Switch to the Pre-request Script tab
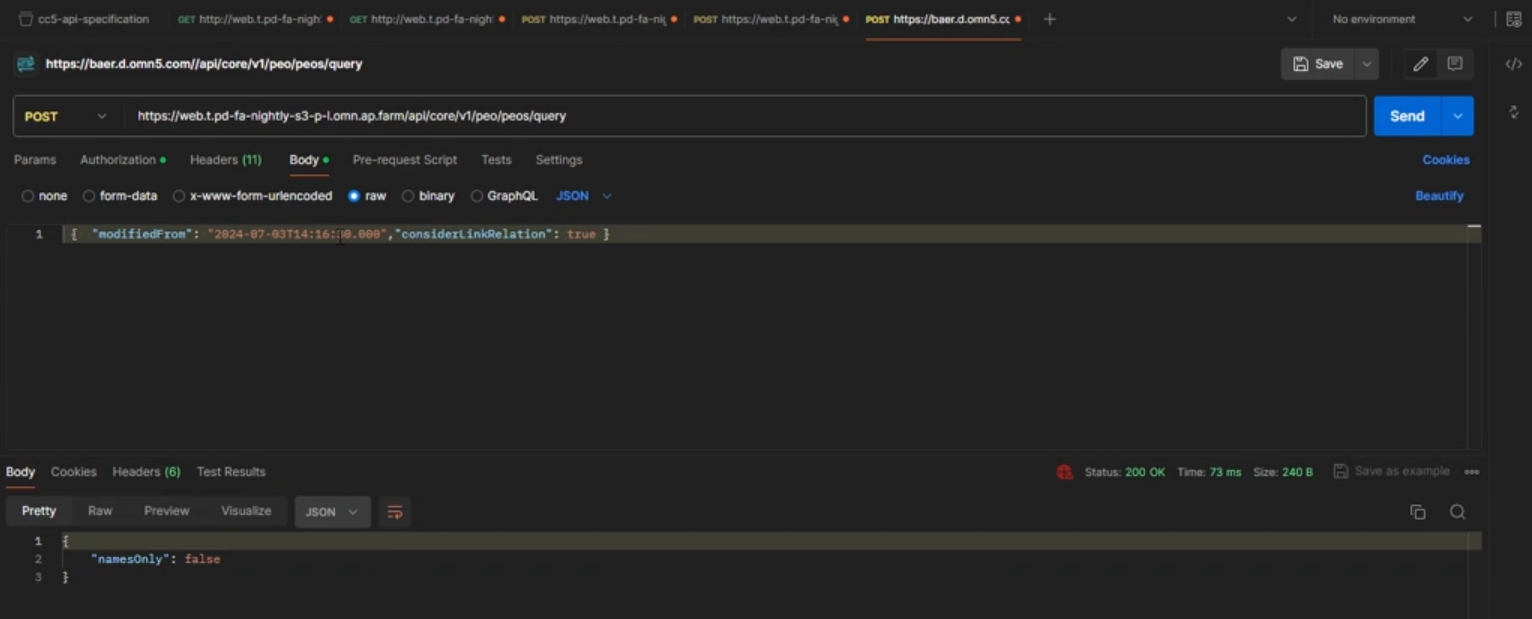Screen dimensions: 1532x619 [404, 160]
